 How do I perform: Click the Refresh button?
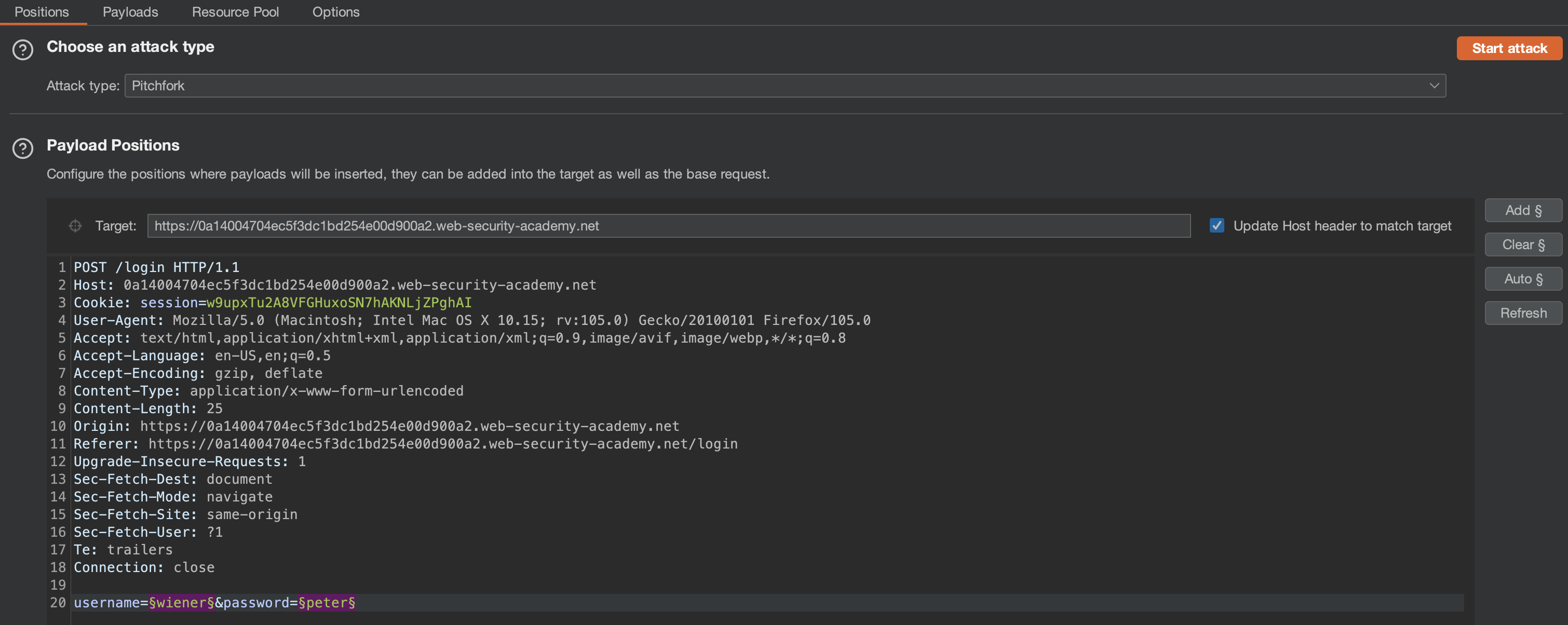coord(1522,313)
